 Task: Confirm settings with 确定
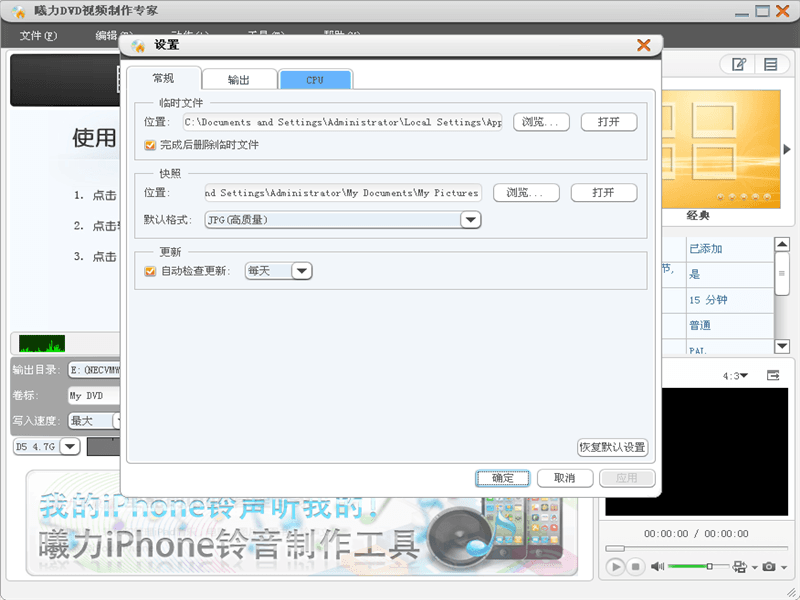pyautogui.click(x=503, y=478)
